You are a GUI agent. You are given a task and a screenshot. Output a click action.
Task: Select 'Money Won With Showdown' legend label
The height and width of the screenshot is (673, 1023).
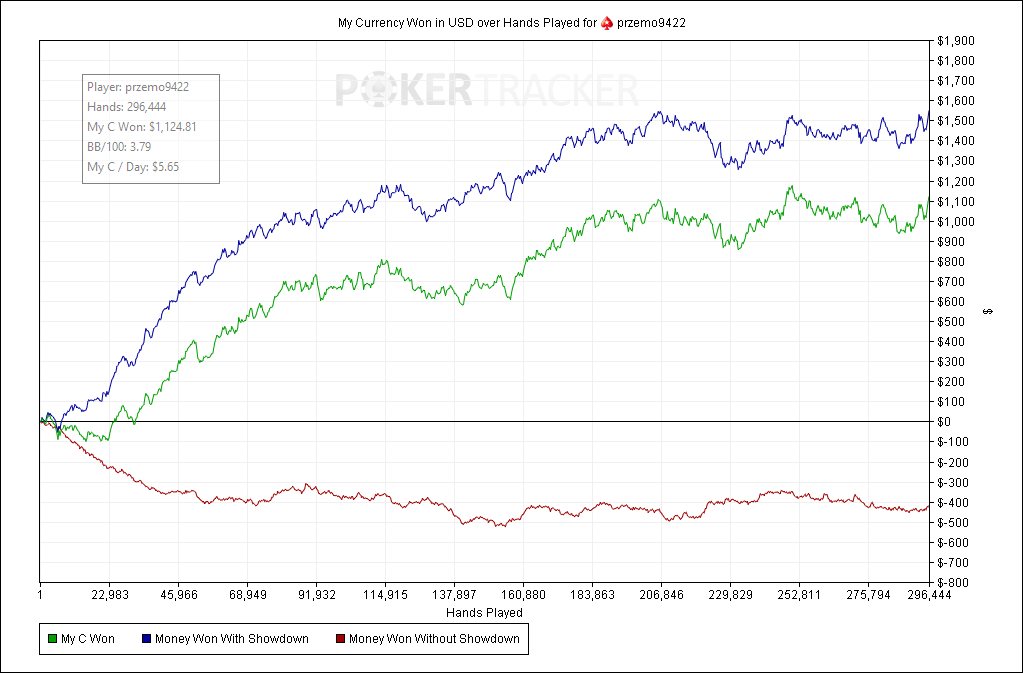click(232, 639)
